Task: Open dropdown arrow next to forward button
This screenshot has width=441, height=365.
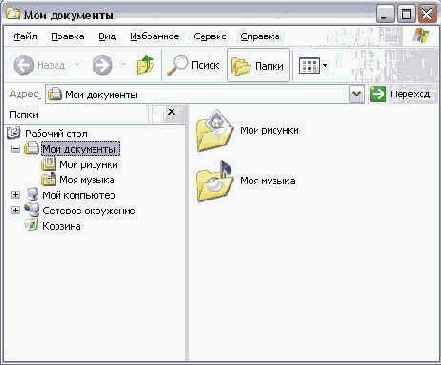Action: click(123, 65)
